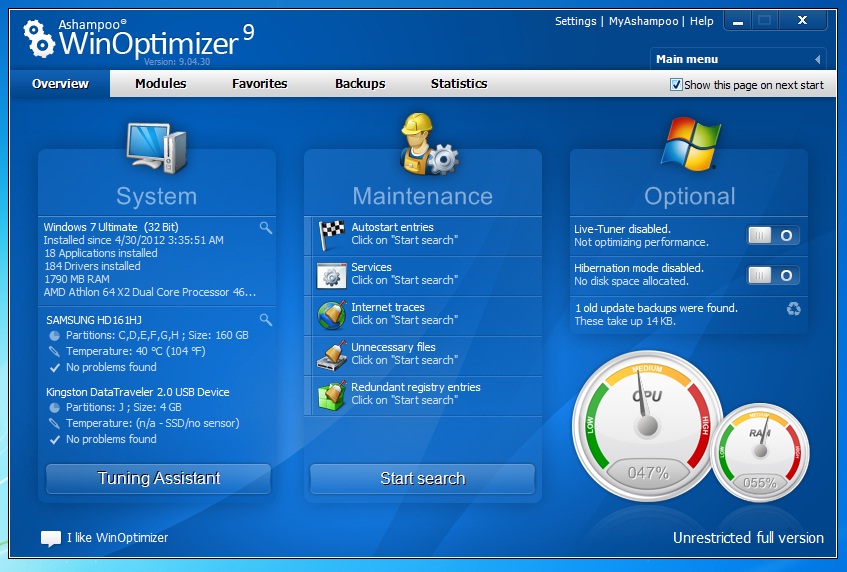This screenshot has height=572, width=847.
Task: Open the Help menu
Action: [x=702, y=21]
